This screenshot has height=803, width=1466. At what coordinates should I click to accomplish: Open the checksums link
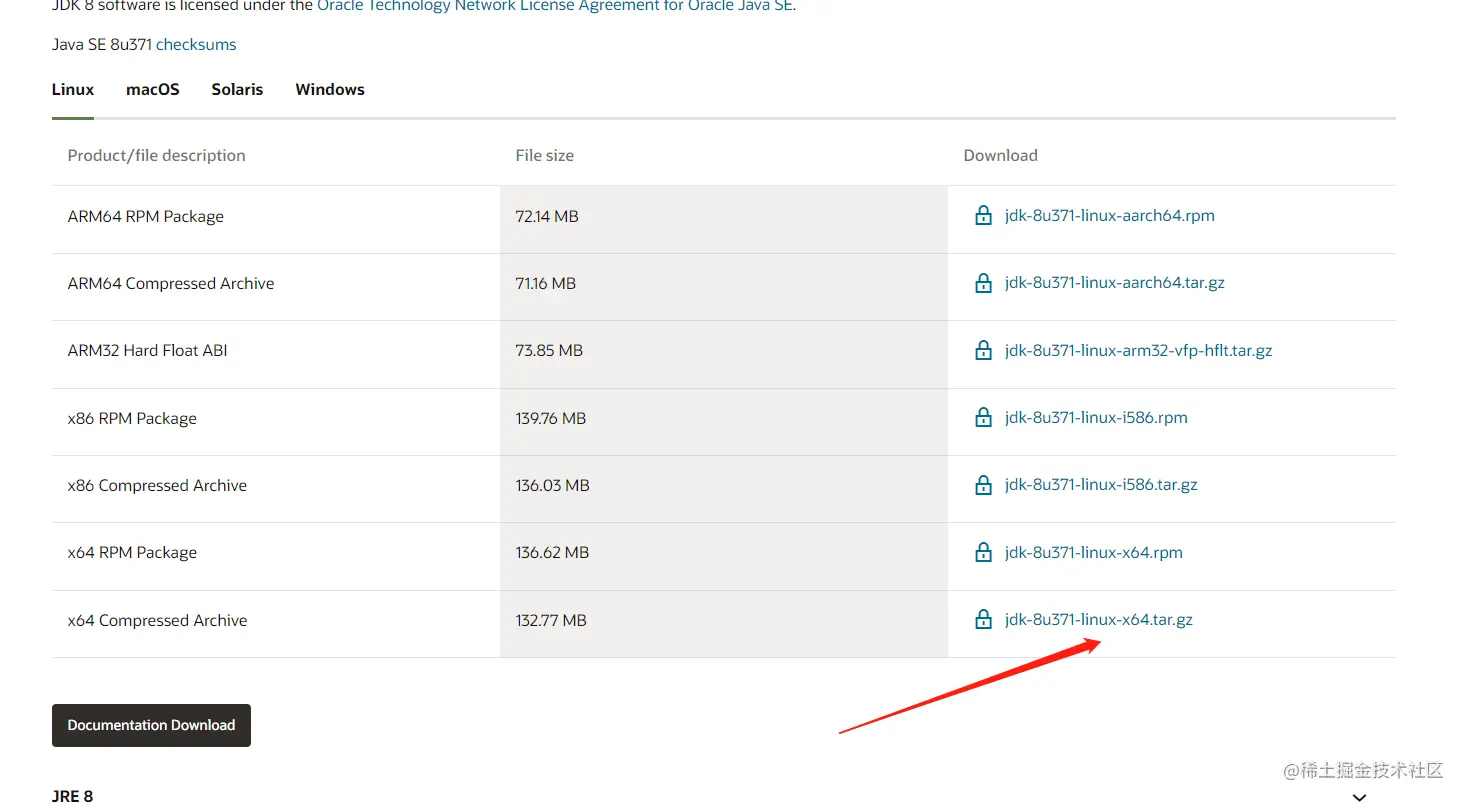196,44
